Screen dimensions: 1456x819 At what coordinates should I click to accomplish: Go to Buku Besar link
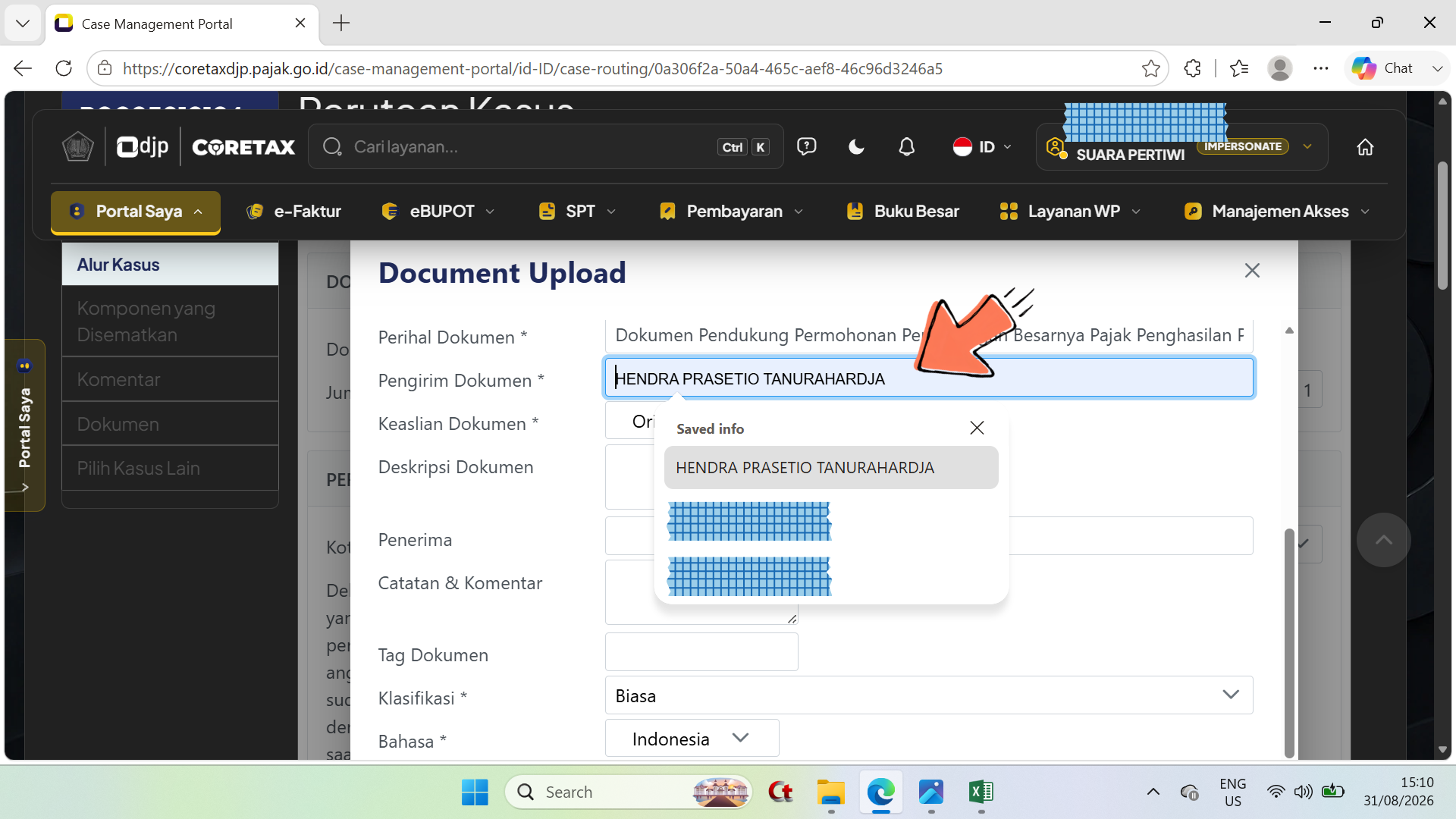[x=903, y=212]
